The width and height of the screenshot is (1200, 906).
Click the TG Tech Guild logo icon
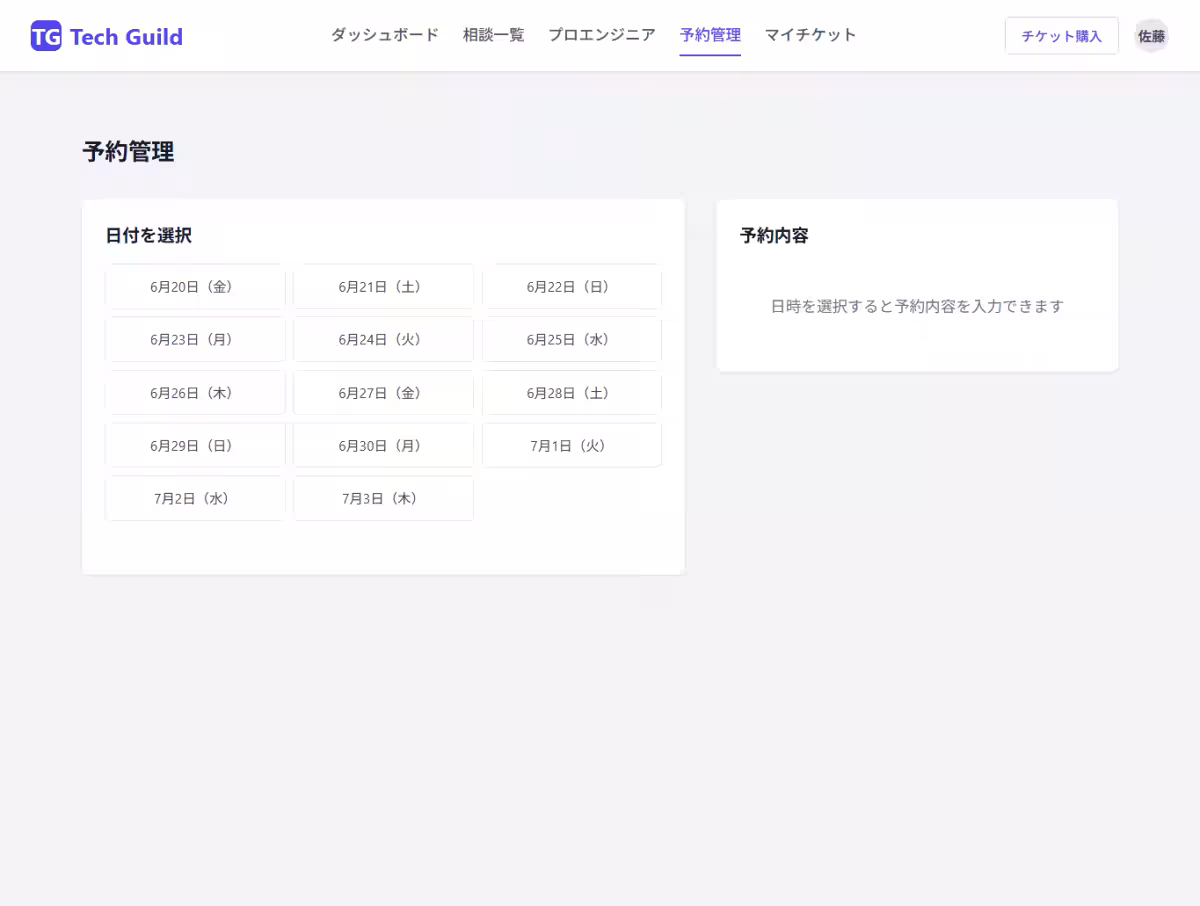pyautogui.click(x=46, y=35)
